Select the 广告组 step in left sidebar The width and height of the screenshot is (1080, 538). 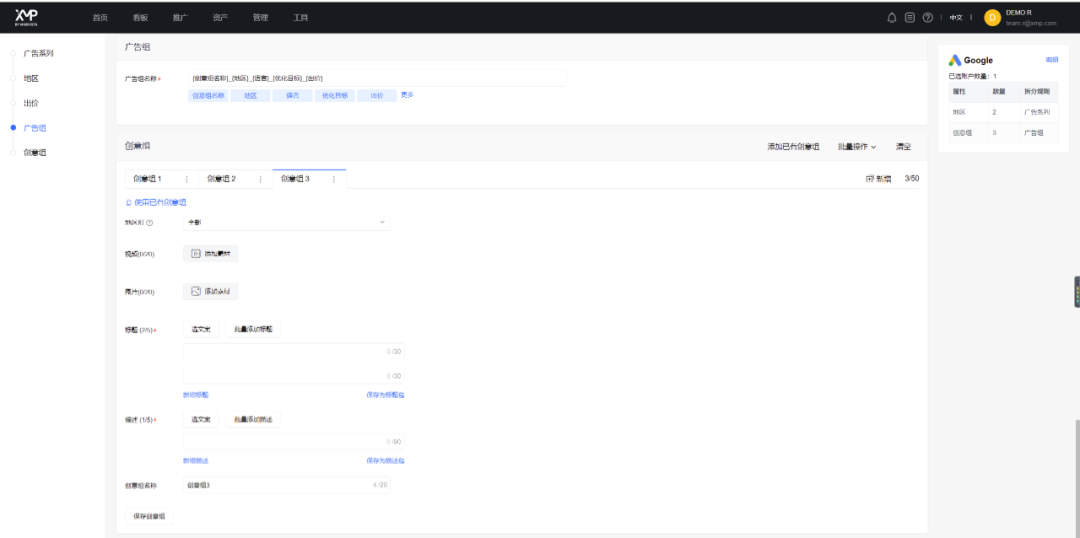click(x=34, y=128)
